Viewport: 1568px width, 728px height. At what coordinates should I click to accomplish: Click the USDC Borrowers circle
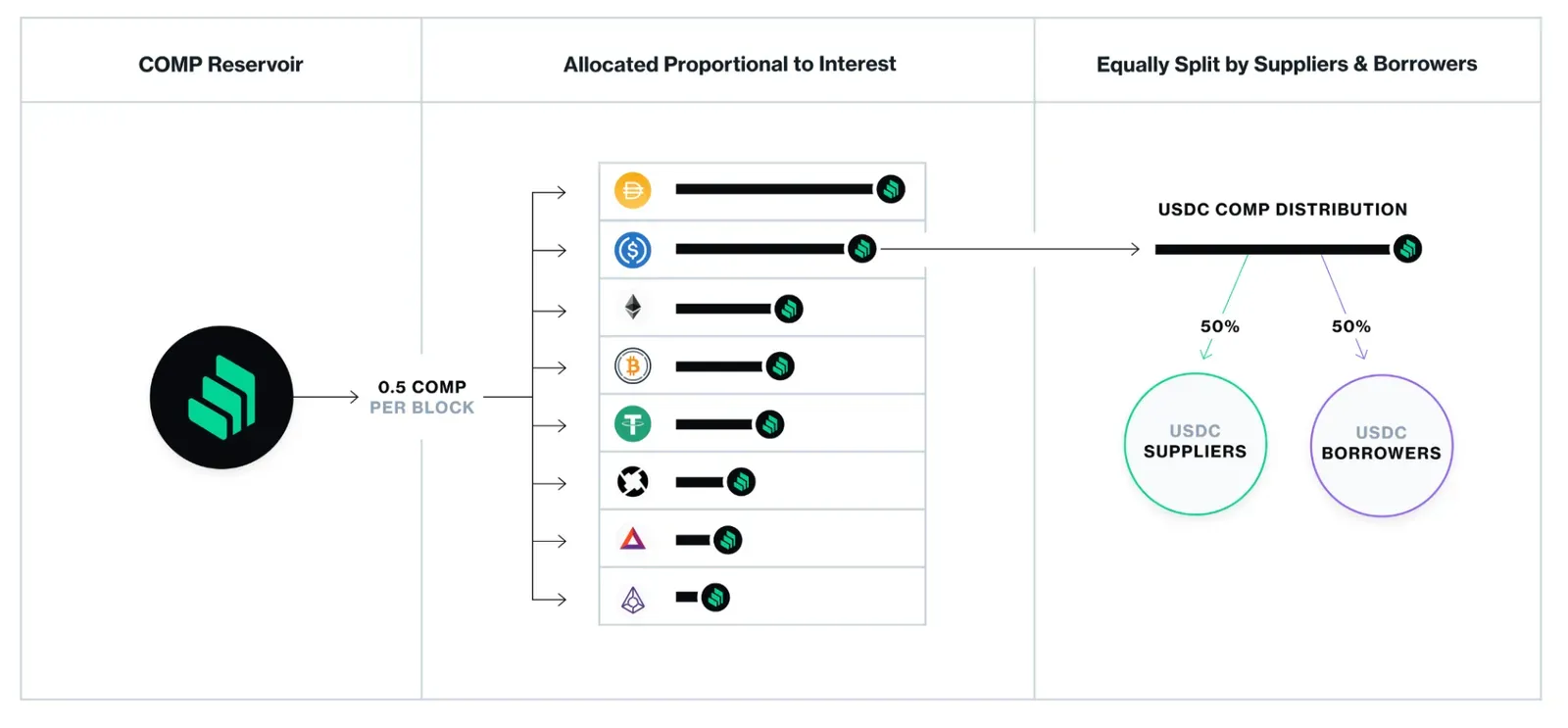tap(1382, 445)
